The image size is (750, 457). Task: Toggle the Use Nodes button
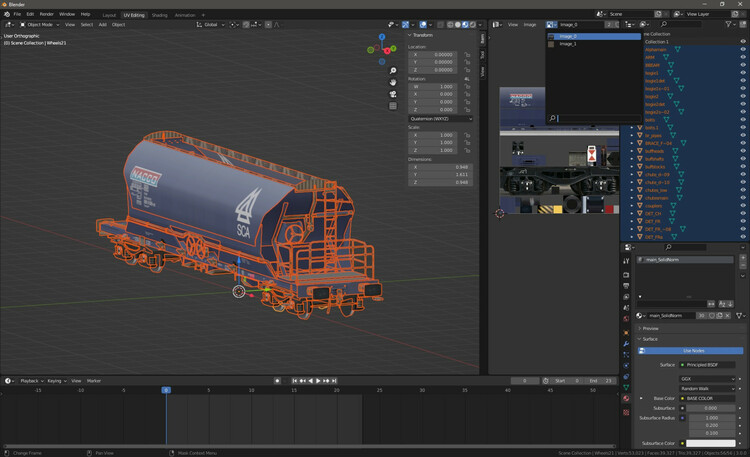(690, 351)
